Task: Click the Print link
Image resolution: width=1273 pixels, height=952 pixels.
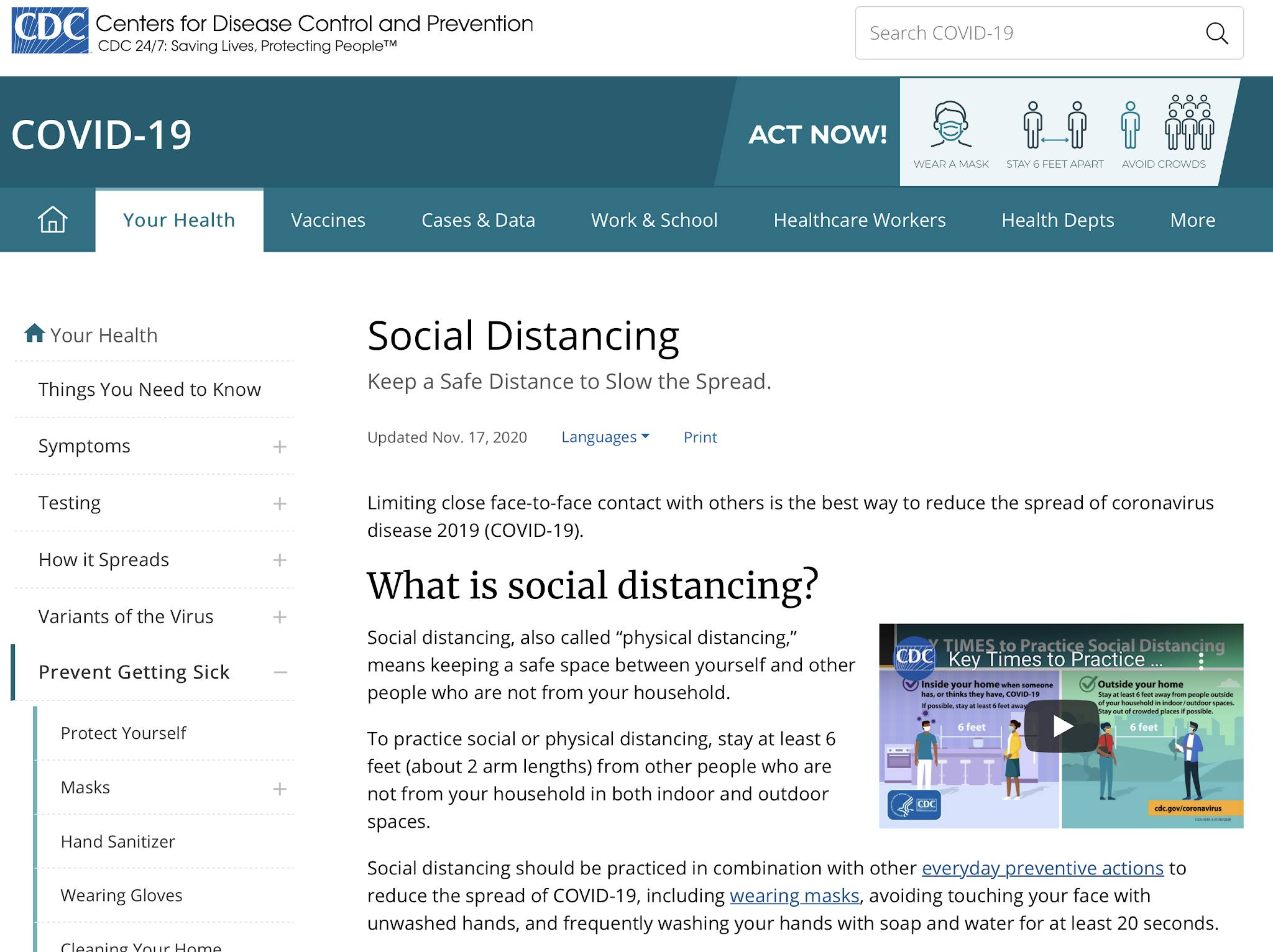Action: [700, 437]
